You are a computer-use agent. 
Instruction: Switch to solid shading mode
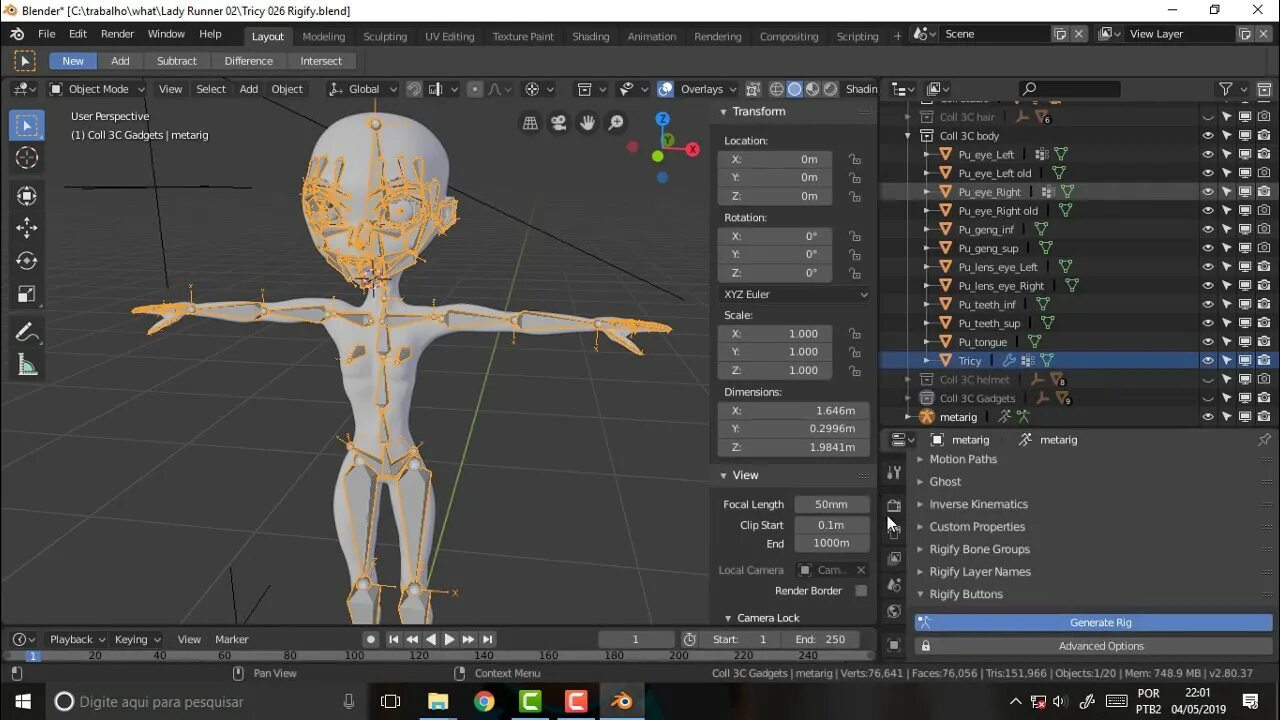click(x=794, y=89)
